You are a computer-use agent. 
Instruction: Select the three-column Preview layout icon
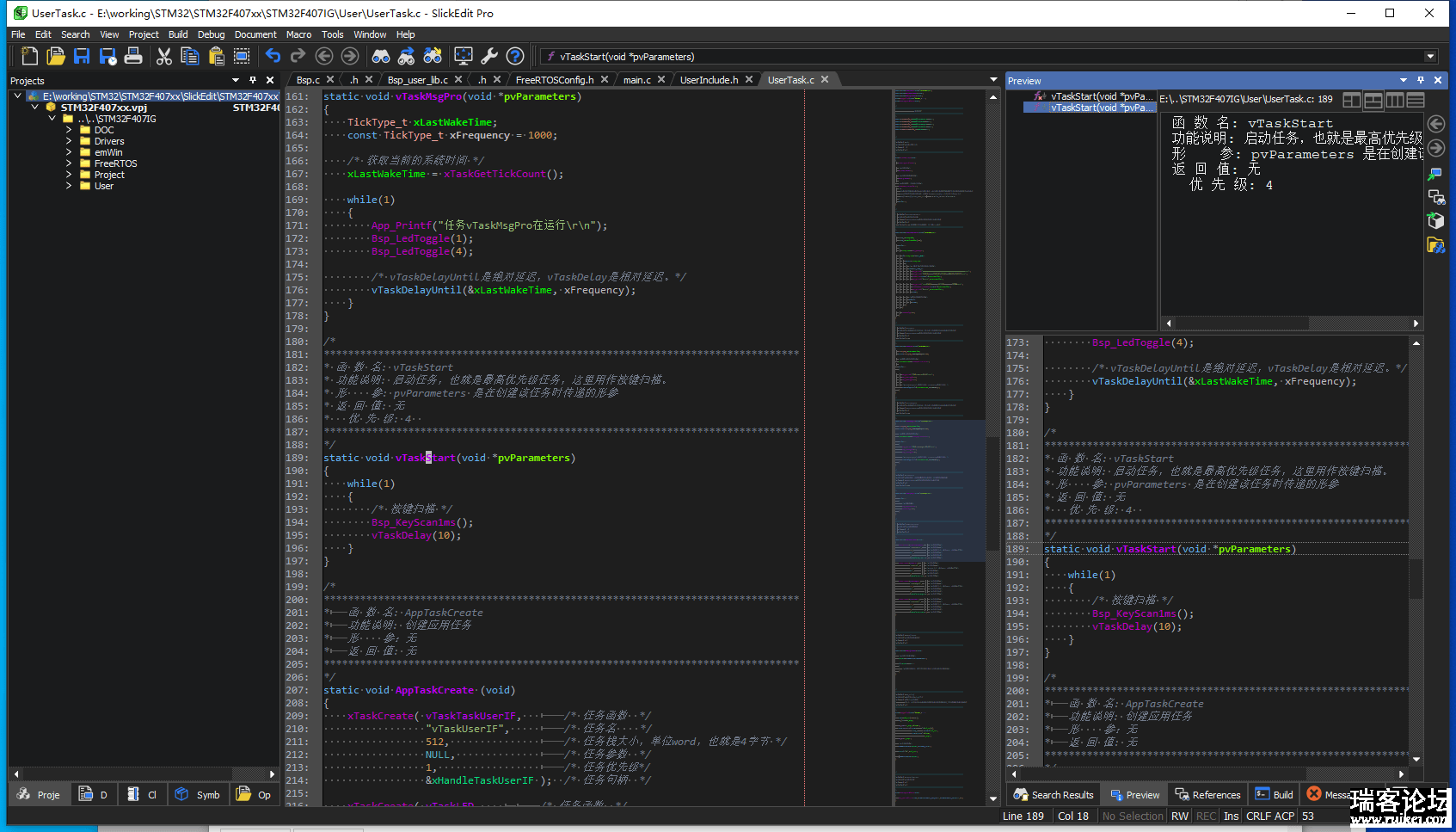1394,100
